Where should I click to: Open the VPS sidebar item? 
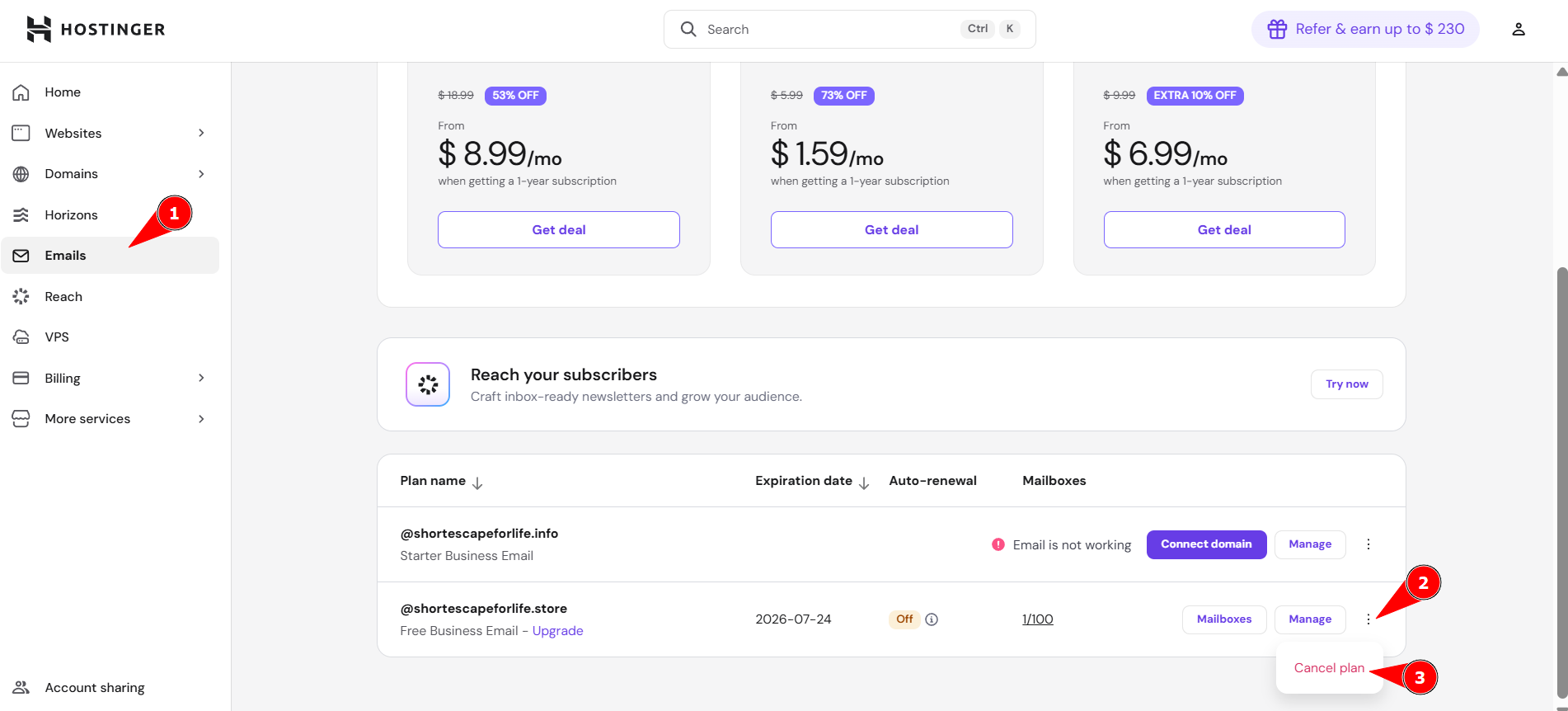57,337
